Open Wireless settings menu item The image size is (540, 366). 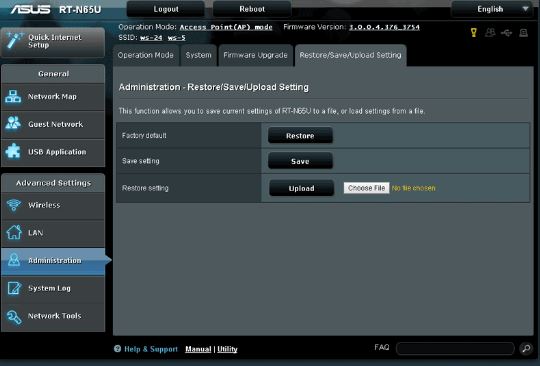(x=53, y=205)
